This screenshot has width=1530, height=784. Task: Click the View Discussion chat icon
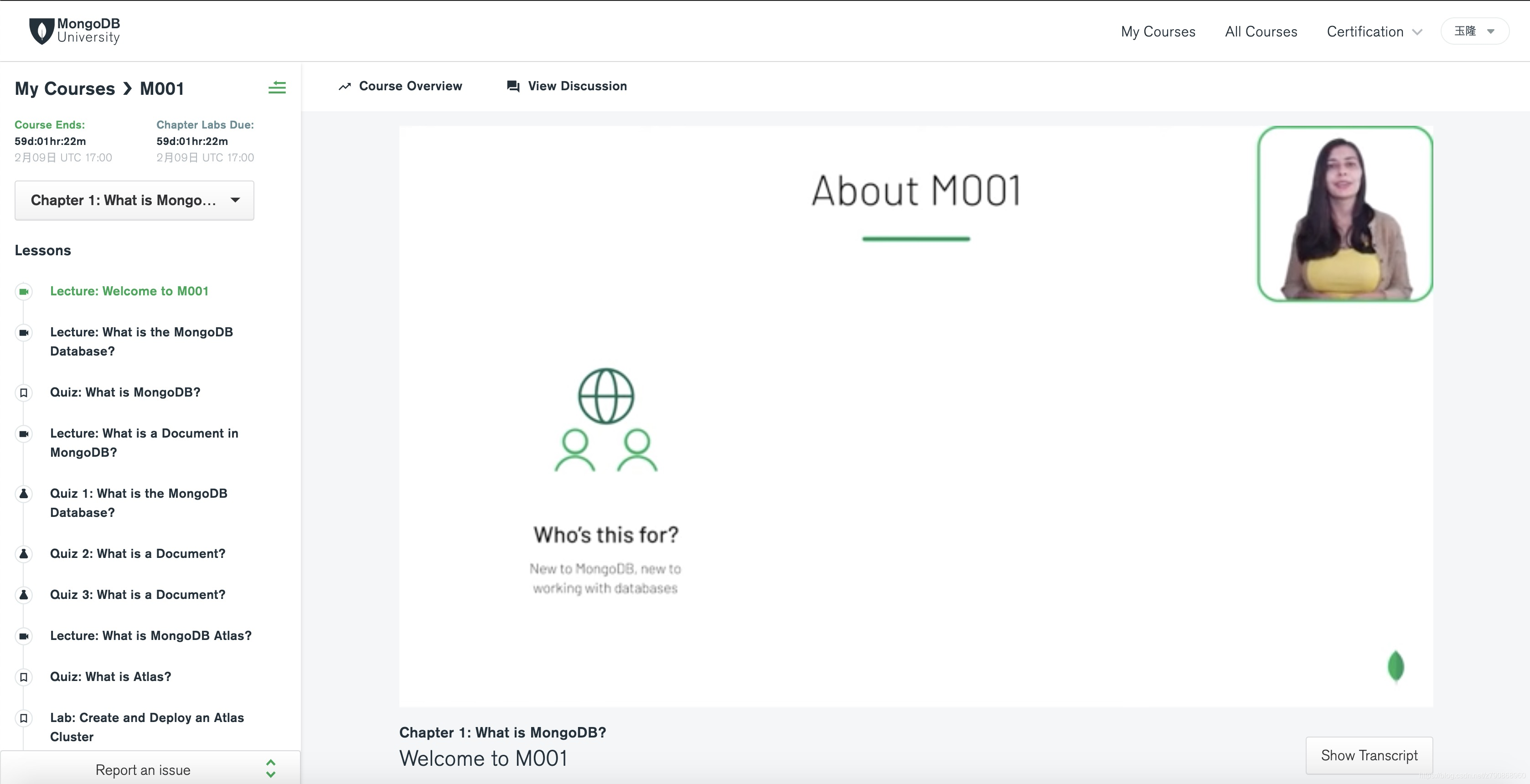click(513, 87)
